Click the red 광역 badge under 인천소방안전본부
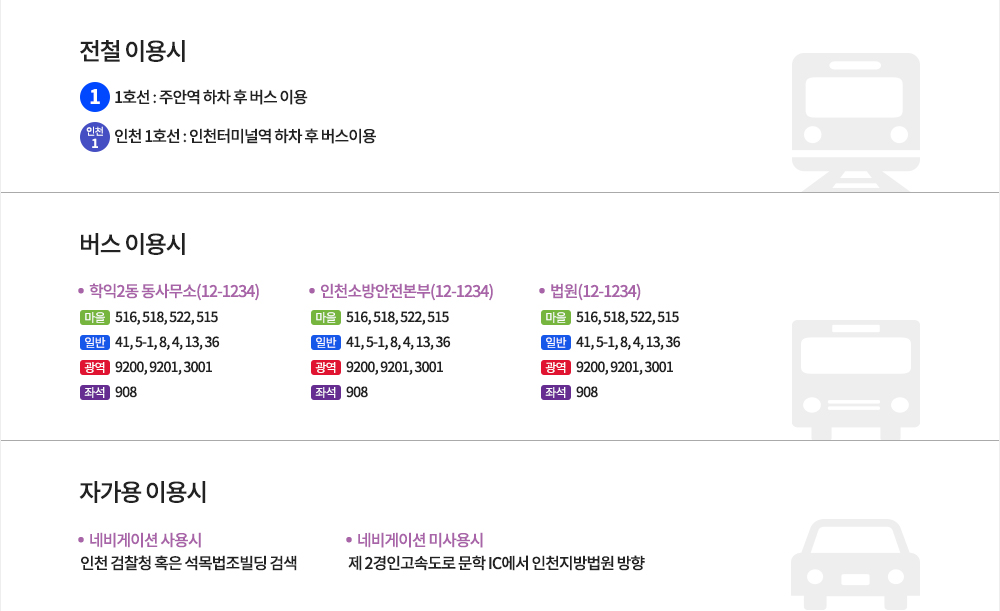Viewport: 1000px width, 611px height. 326,367
